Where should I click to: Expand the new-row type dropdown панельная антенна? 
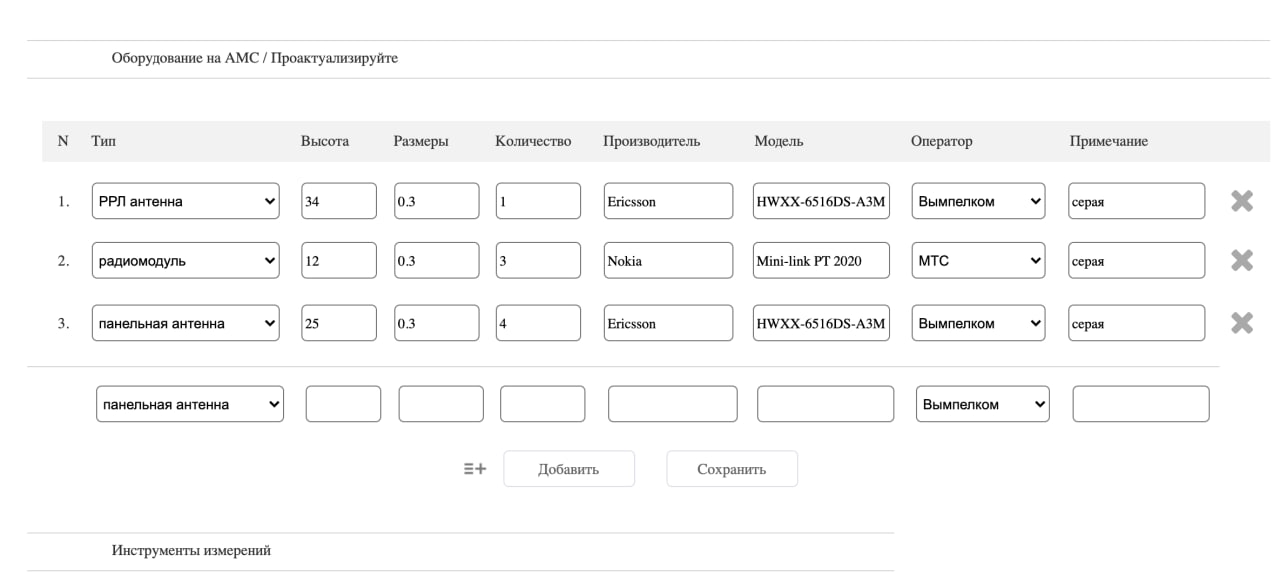tap(190, 404)
